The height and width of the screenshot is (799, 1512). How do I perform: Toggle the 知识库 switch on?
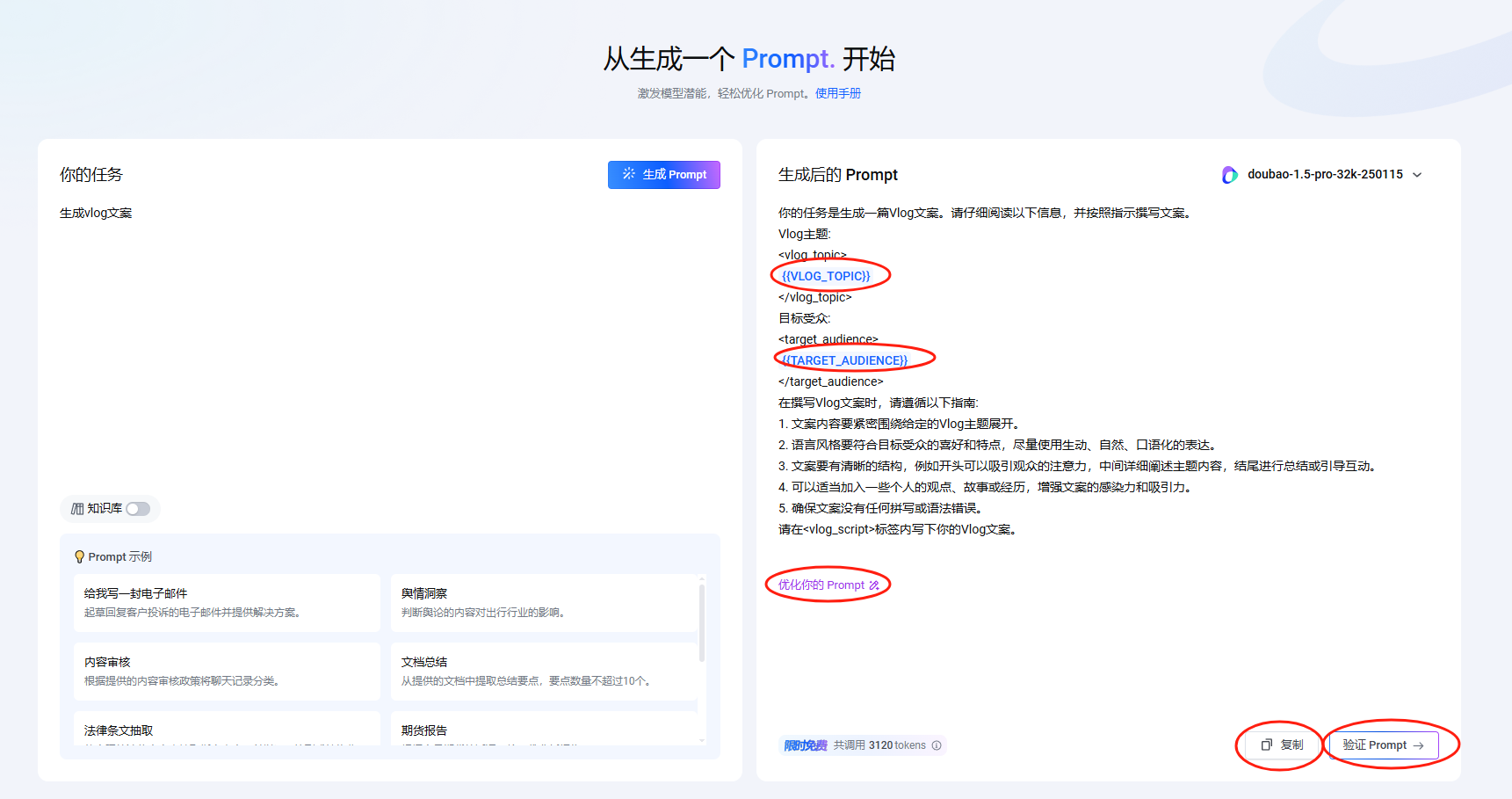coord(138,509)
